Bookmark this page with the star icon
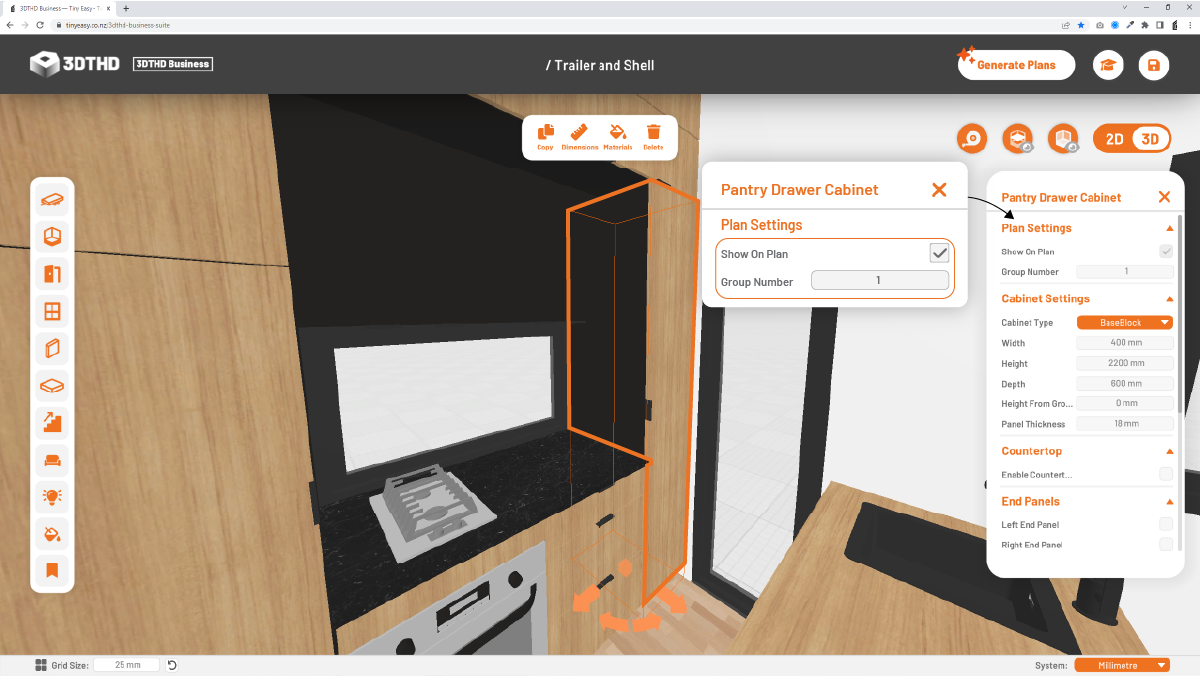The width and height of the screenshot is (1200, 676). pos(1081,25)
